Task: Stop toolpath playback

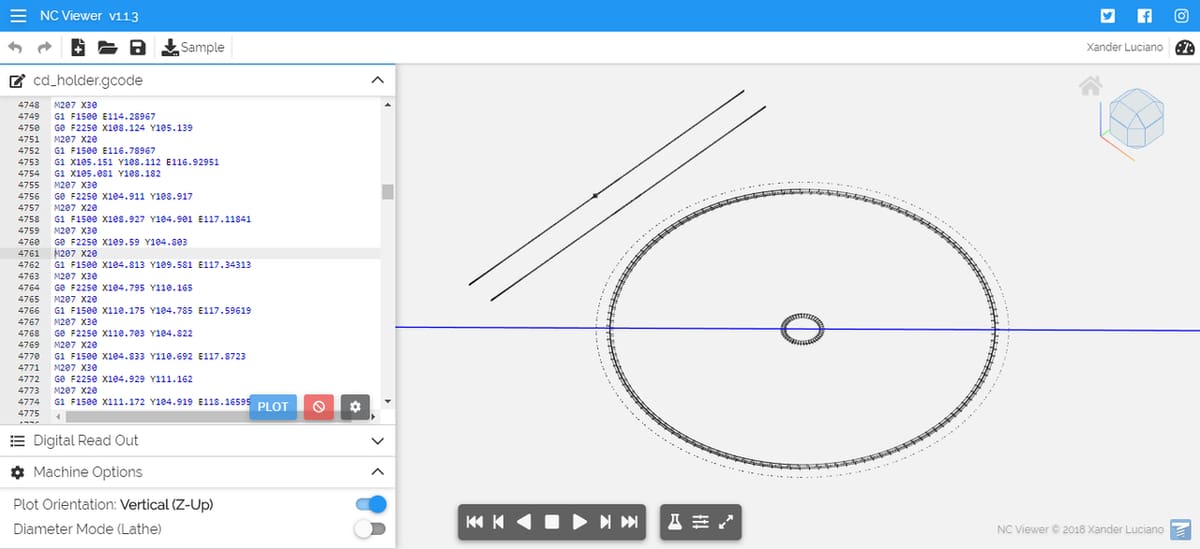Action: (551, 522)
